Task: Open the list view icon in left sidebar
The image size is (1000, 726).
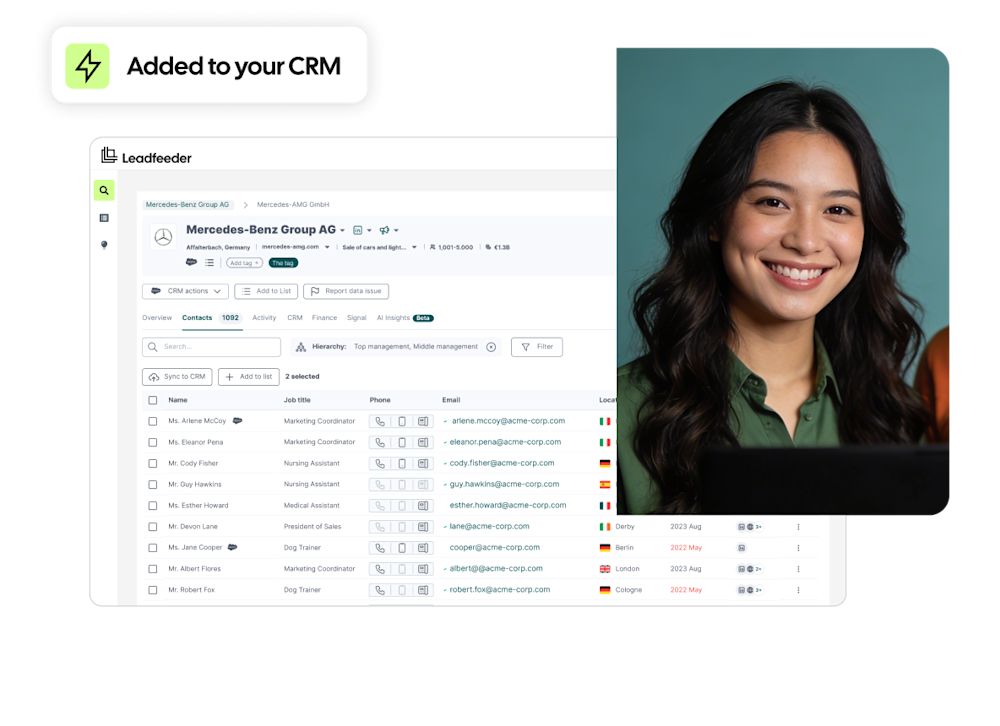Action: (104, 218)
